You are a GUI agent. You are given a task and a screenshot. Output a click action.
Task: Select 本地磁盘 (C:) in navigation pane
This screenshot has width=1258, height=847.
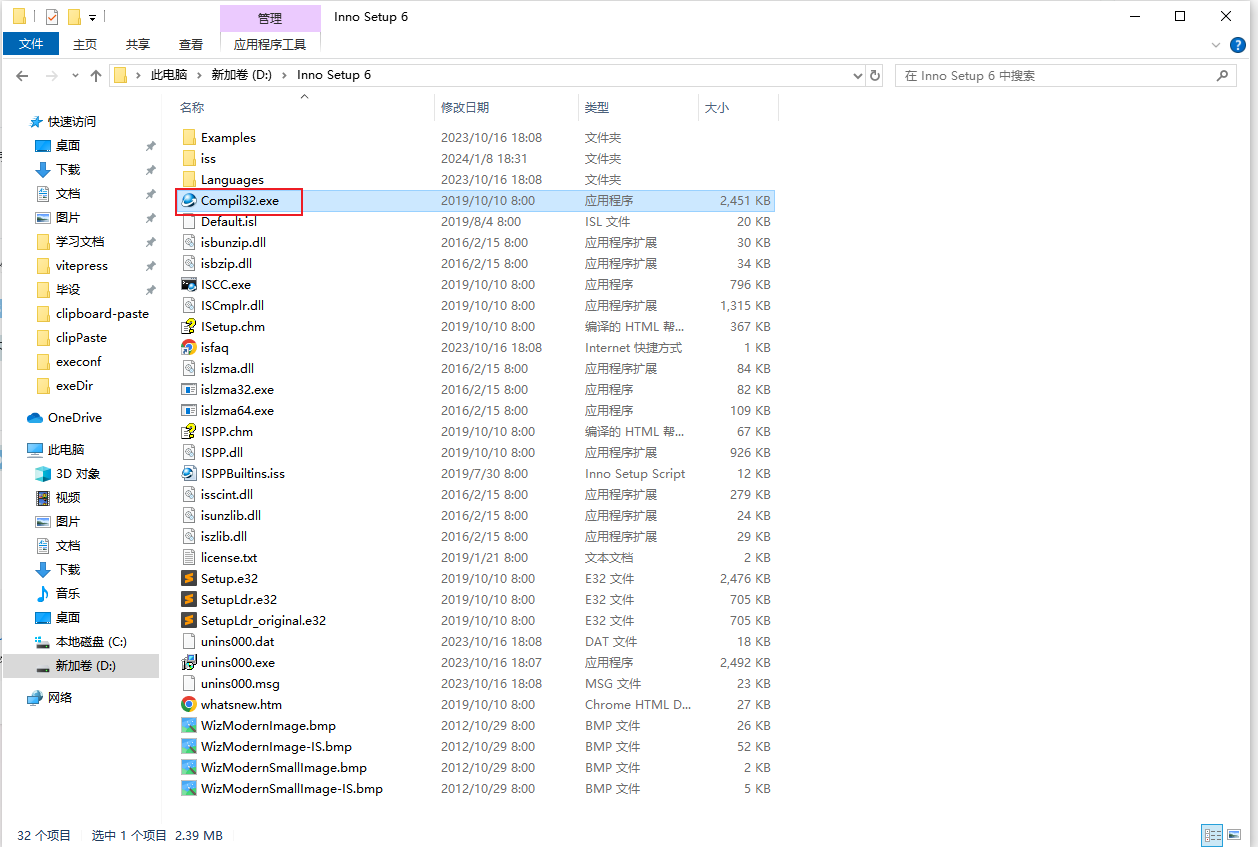(90, 641)
